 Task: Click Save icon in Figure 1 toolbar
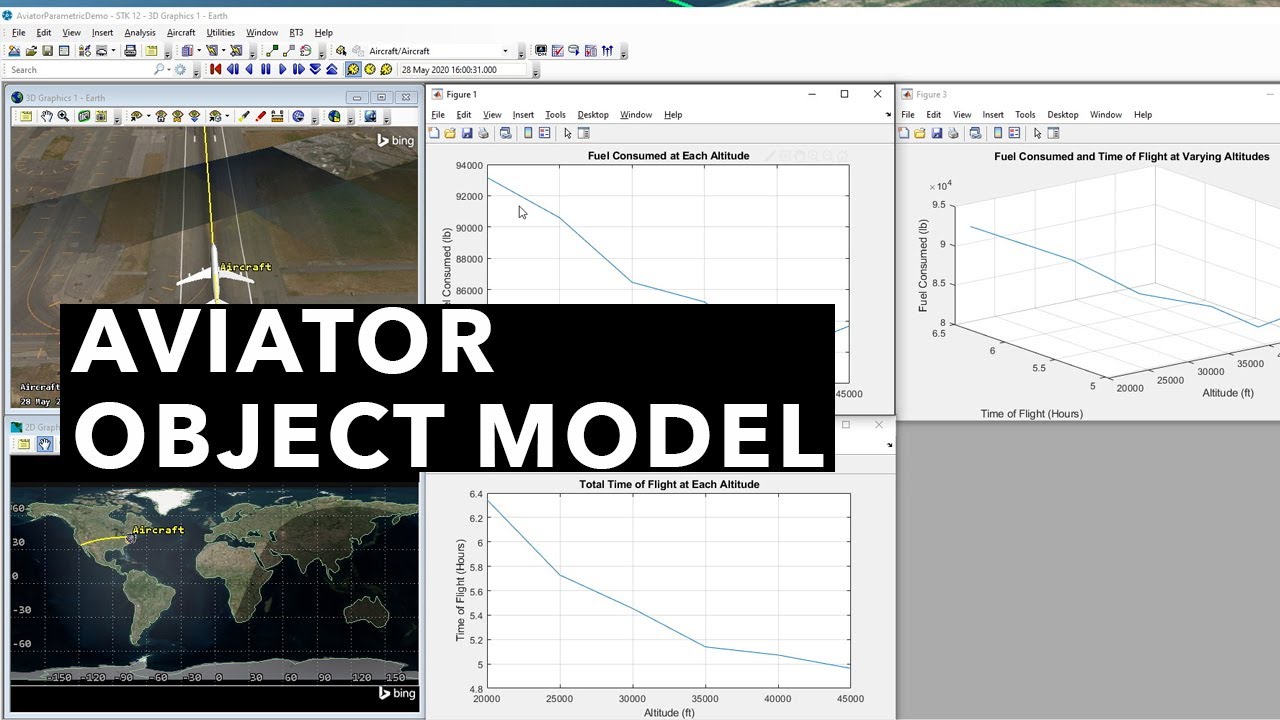click(467, 132)
